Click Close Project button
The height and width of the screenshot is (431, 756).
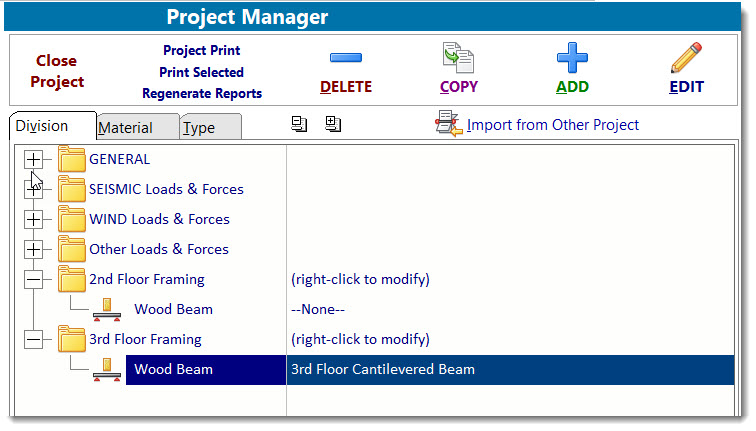point(57,71)
